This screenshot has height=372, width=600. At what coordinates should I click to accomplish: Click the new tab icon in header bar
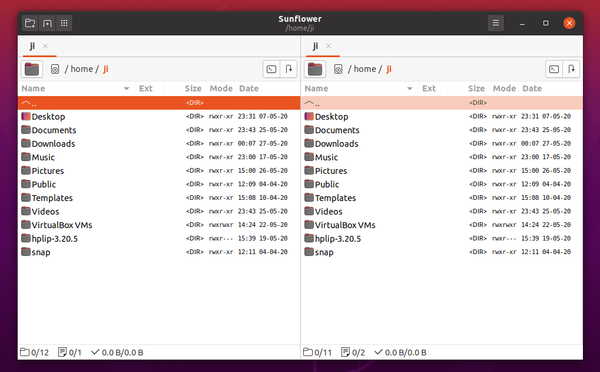pos(30,23)
